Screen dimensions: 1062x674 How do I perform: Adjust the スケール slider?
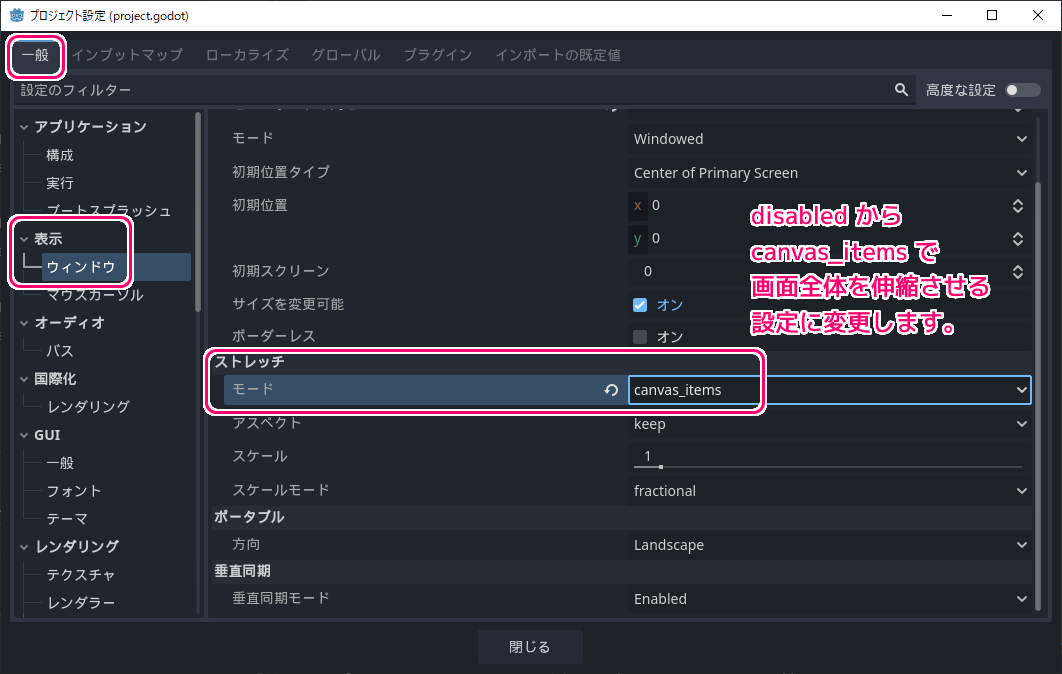(828, 467)
